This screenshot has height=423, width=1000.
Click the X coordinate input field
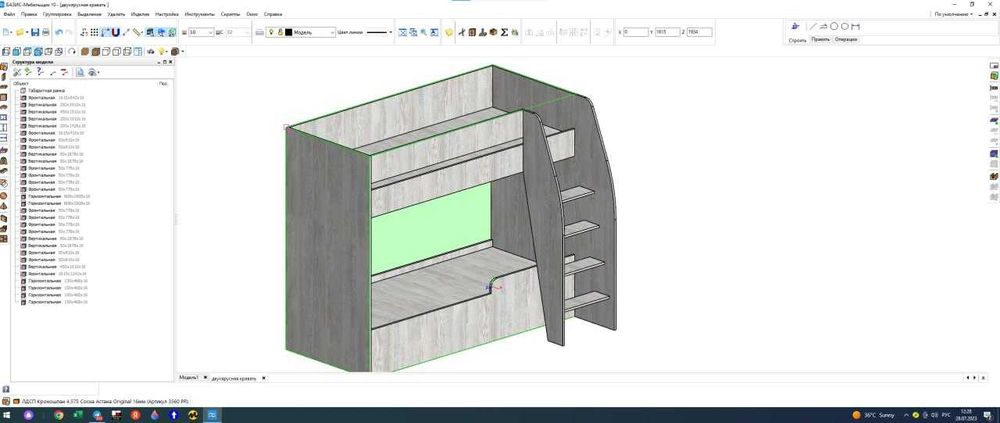[x=634, y=33]
